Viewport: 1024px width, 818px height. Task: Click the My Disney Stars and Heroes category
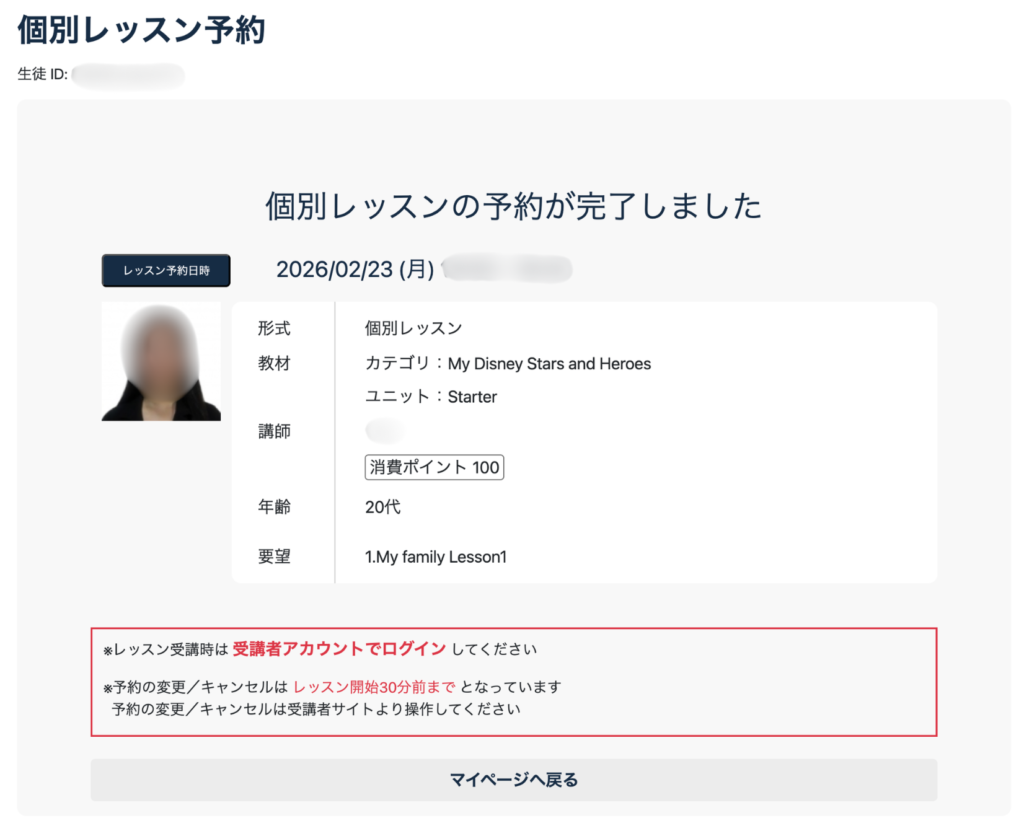(549, 364)
